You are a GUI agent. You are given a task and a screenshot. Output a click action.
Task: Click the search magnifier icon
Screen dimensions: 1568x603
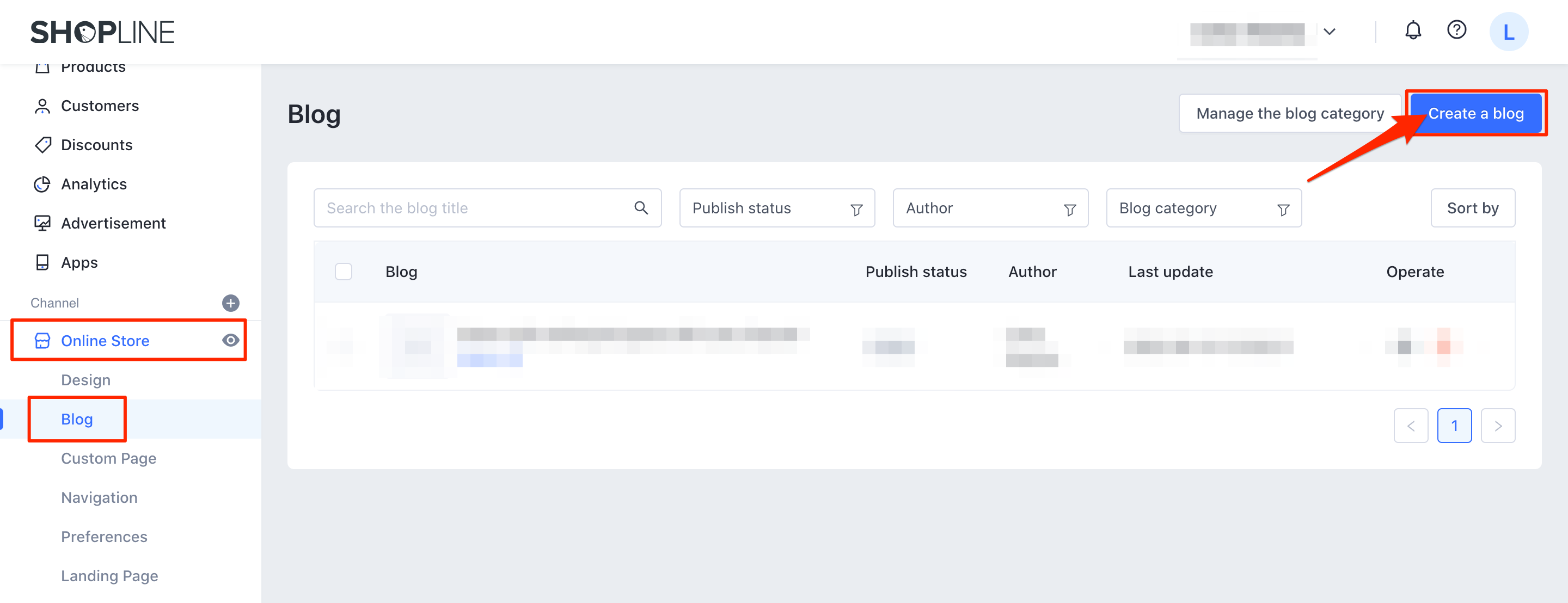(x=640, y=208)
